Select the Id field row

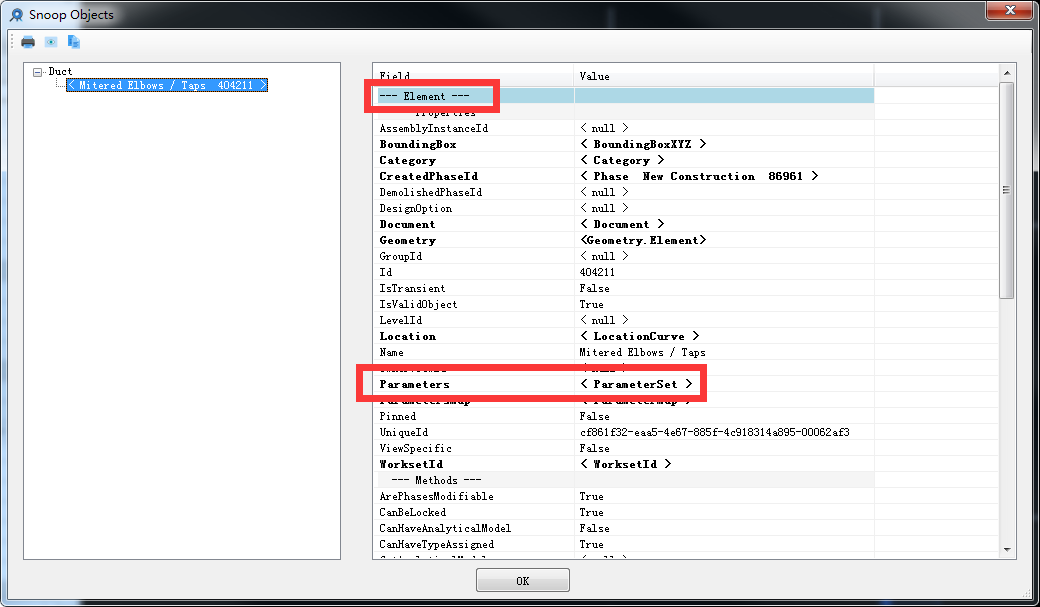click(x=623, y=272)
